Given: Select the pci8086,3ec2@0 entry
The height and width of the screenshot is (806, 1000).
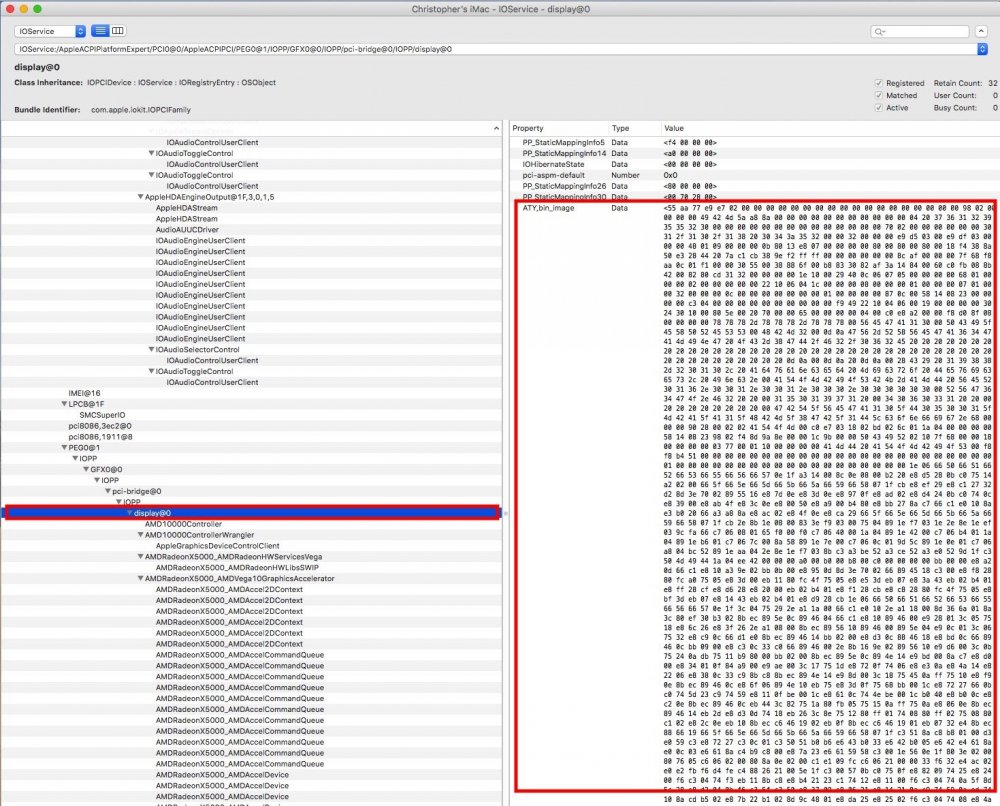Looking at the screenshot, I should point(100,426).
